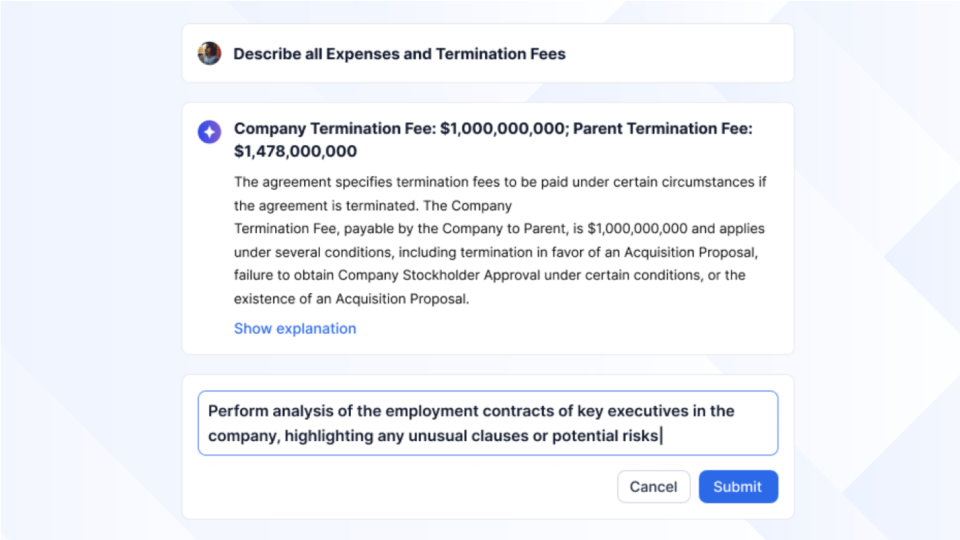Click the line 'Termination Fee, payable by the Company'
The height and width of the screenshot is (540, 960).
[x=400, y=229]
